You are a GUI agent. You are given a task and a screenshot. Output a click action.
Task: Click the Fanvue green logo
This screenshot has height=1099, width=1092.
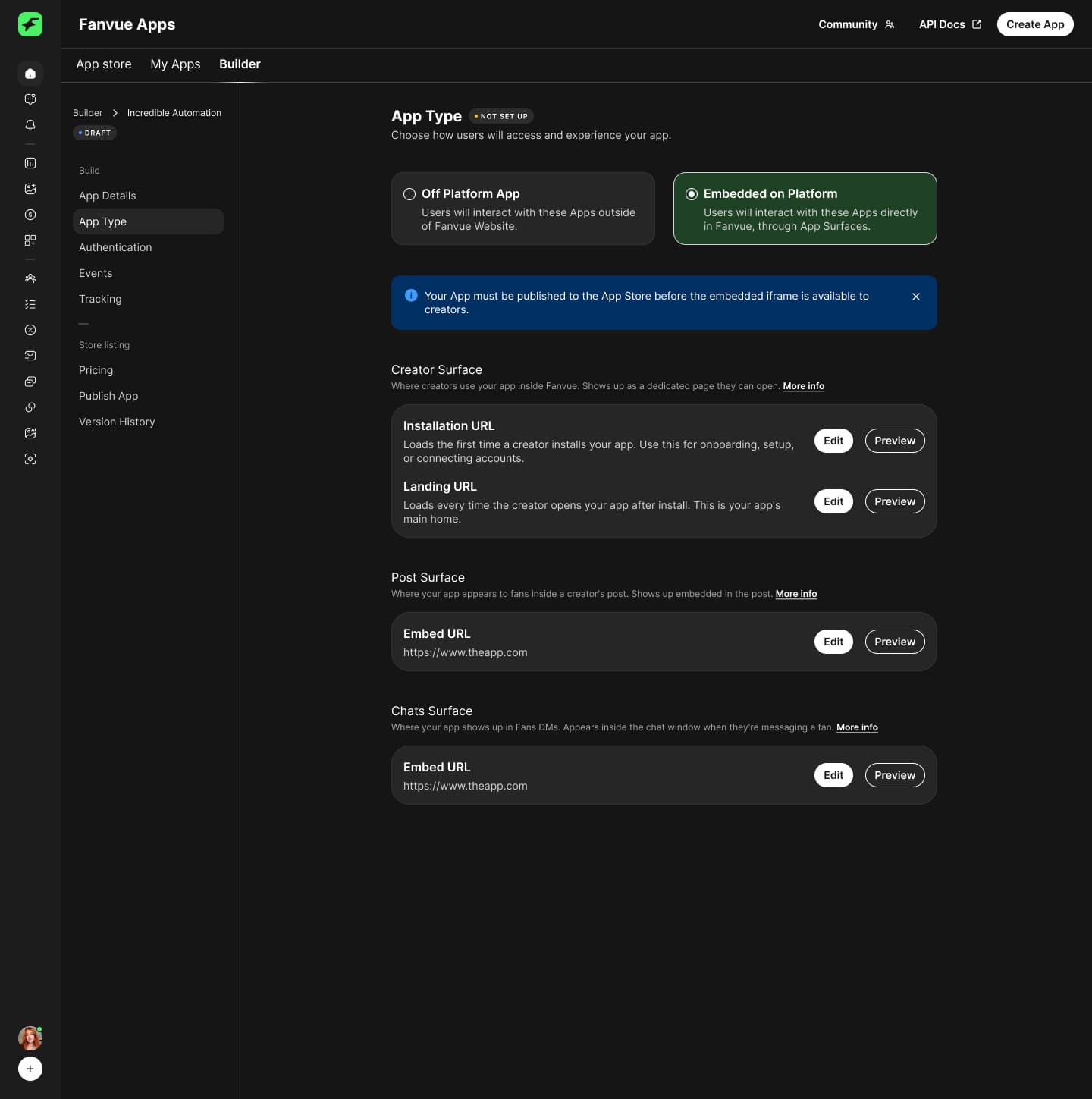[30, 24]
